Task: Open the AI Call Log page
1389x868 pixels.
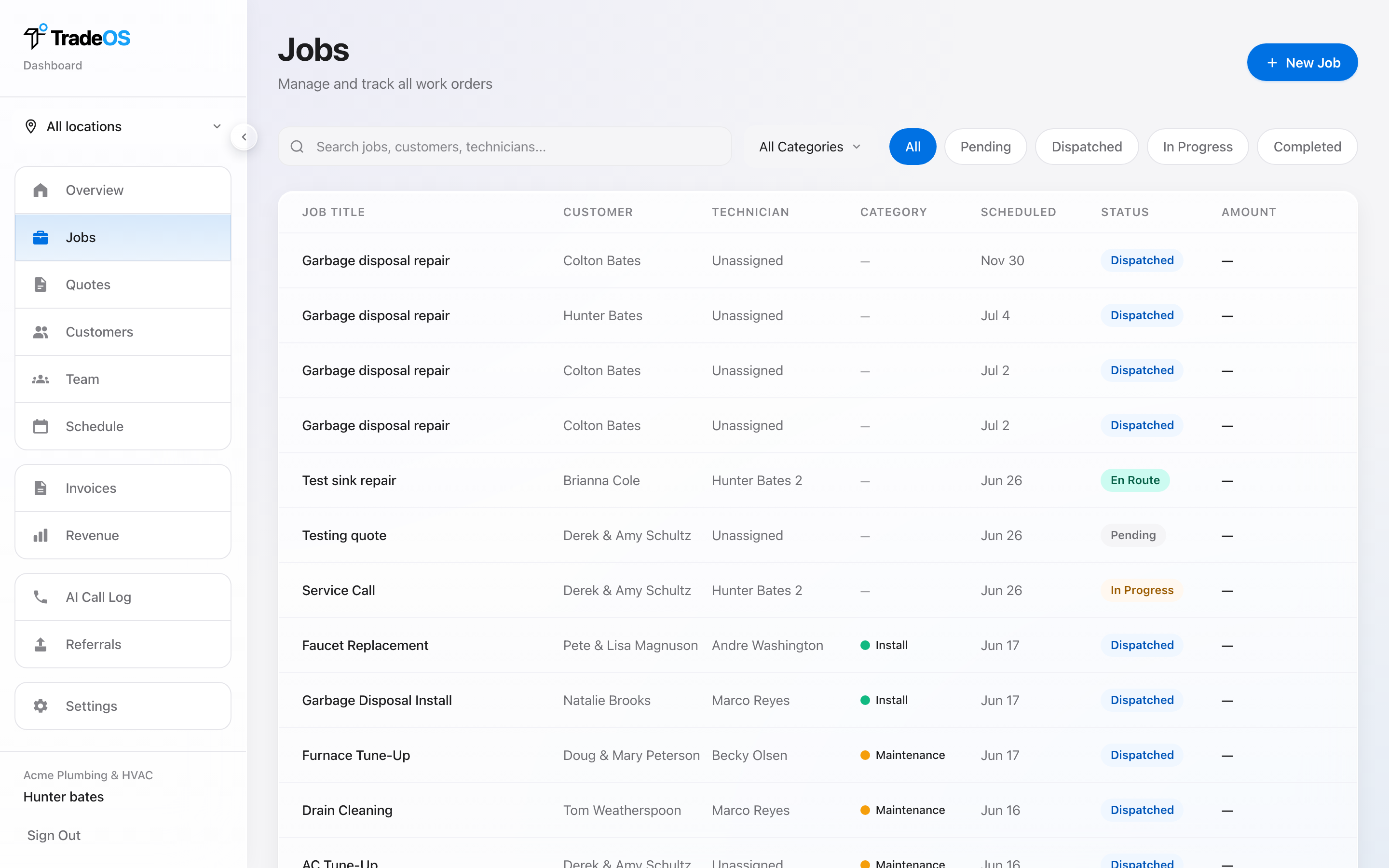Action: point(123,597)
